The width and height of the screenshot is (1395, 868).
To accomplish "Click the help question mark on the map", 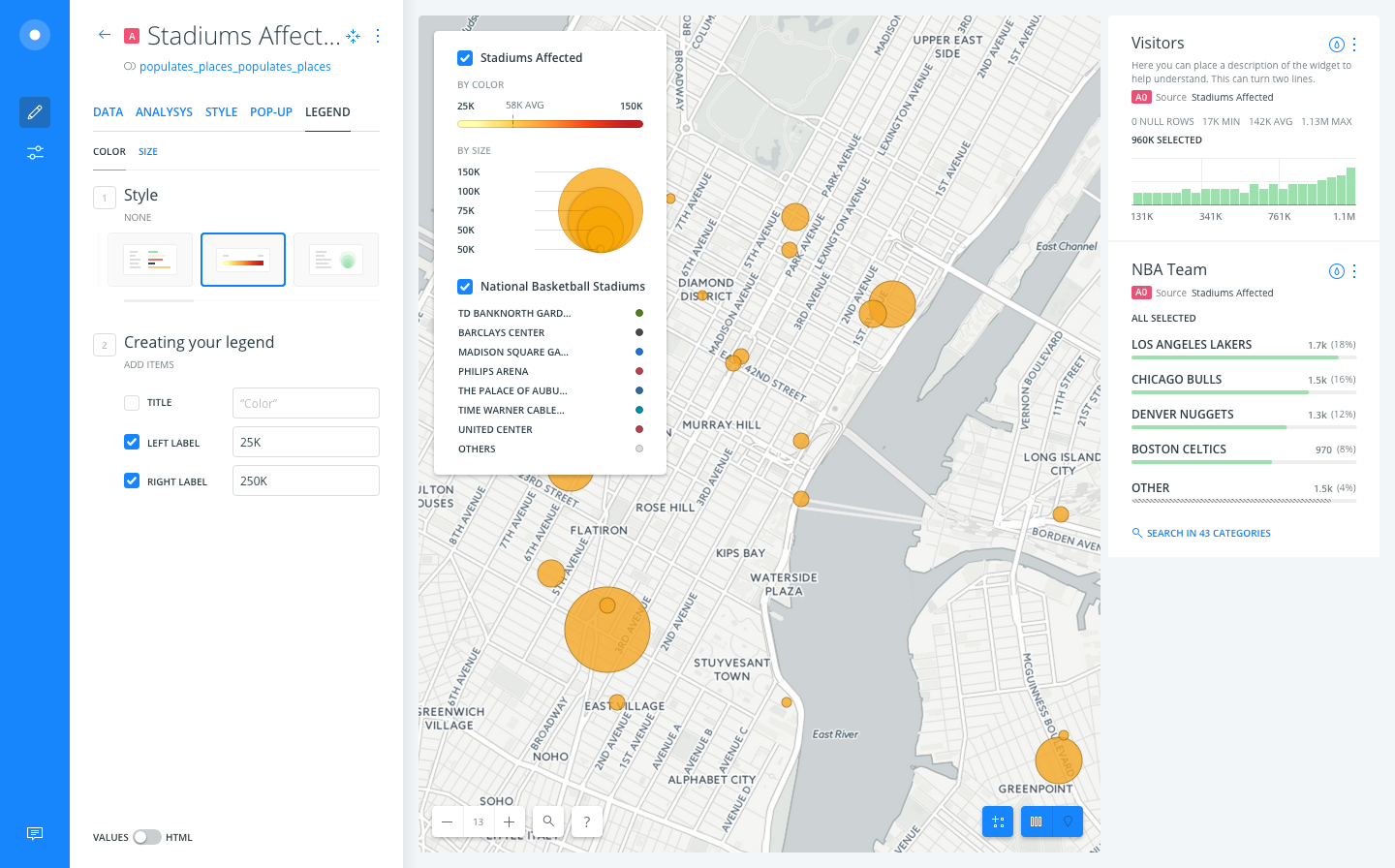I will click(x=586, y=821).
